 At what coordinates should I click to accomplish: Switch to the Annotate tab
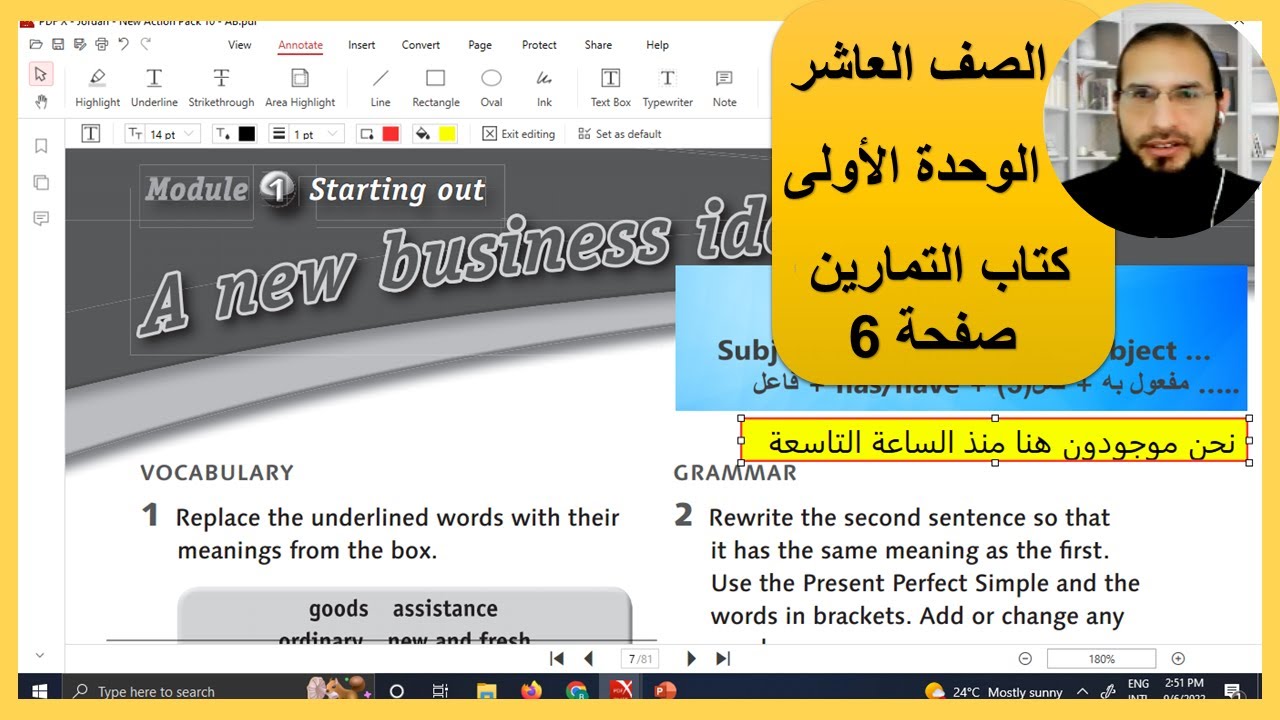(x=300, y=45)
